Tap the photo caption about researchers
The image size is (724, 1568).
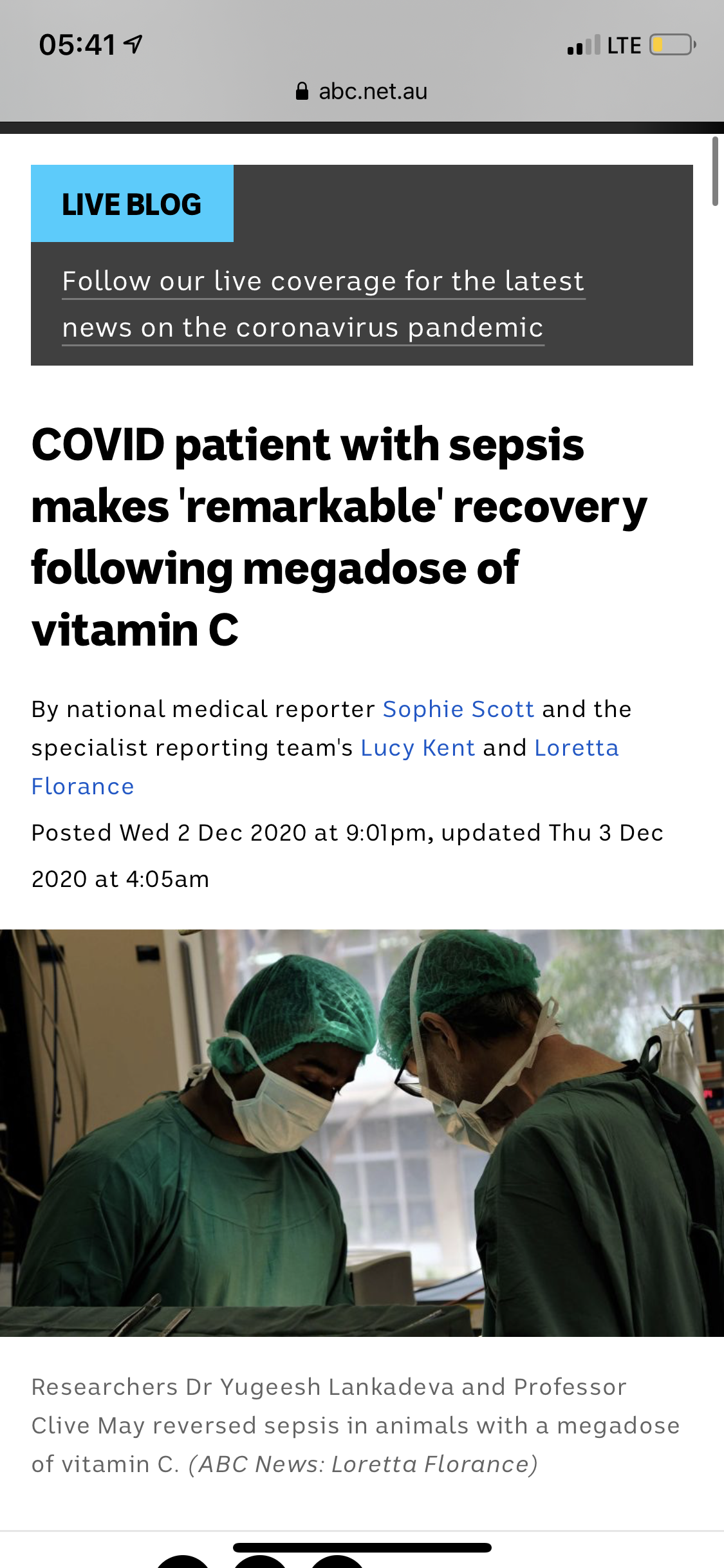[355, 1425]
